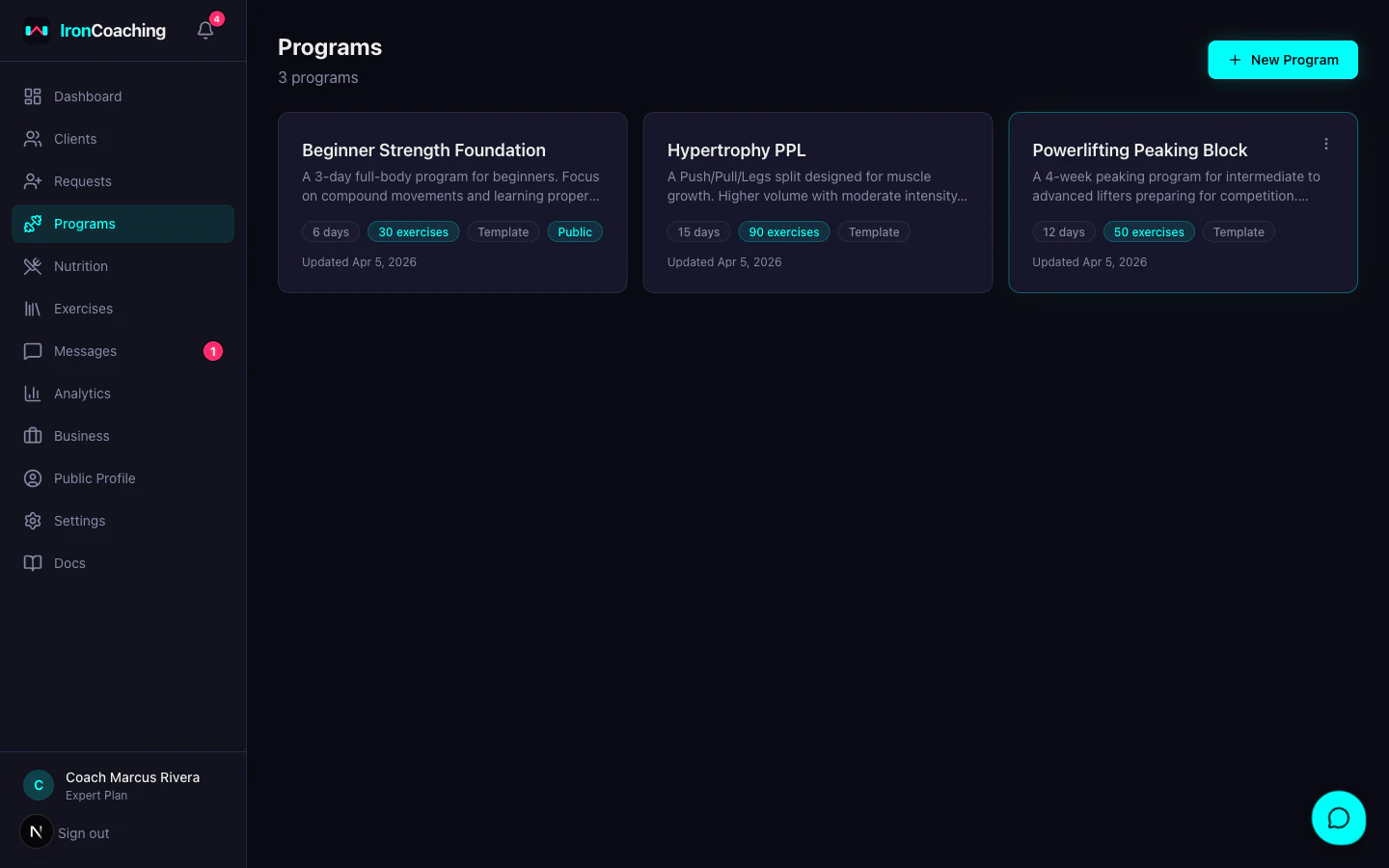The image size is (1389, 868).
Task: Click Coach Marcus Rivera's avatar
Action: [x=38, y=785]
